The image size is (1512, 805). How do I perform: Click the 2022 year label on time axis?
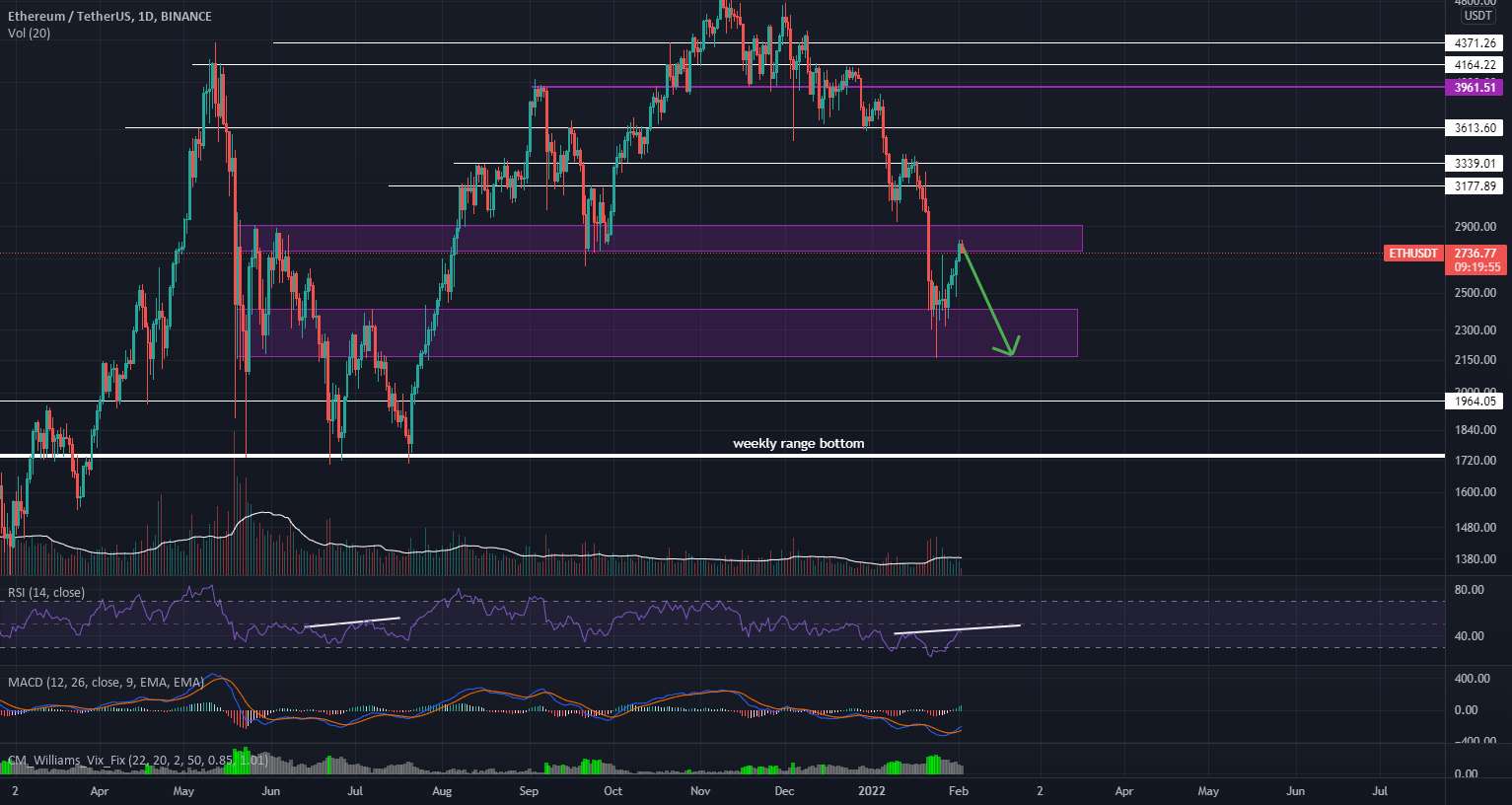pos(872,791)
